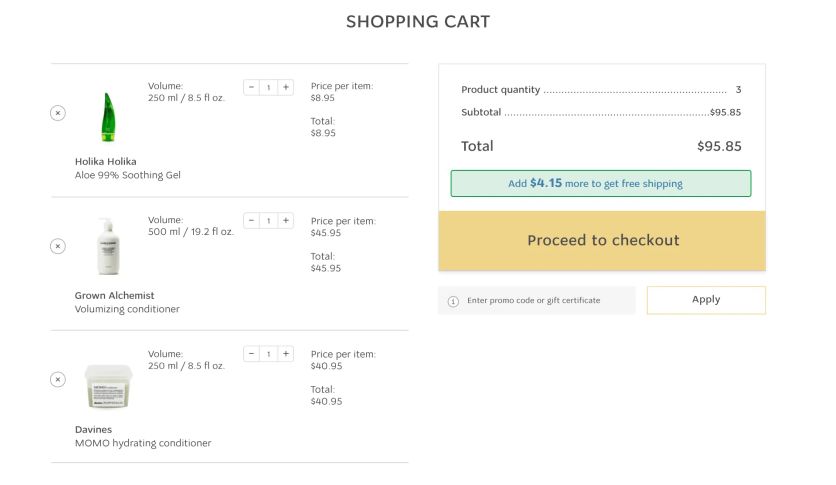Open the Volumizing conditioner product link
Image resolution: width=836 pixels, height=485 pixels.
coord(127,310)
